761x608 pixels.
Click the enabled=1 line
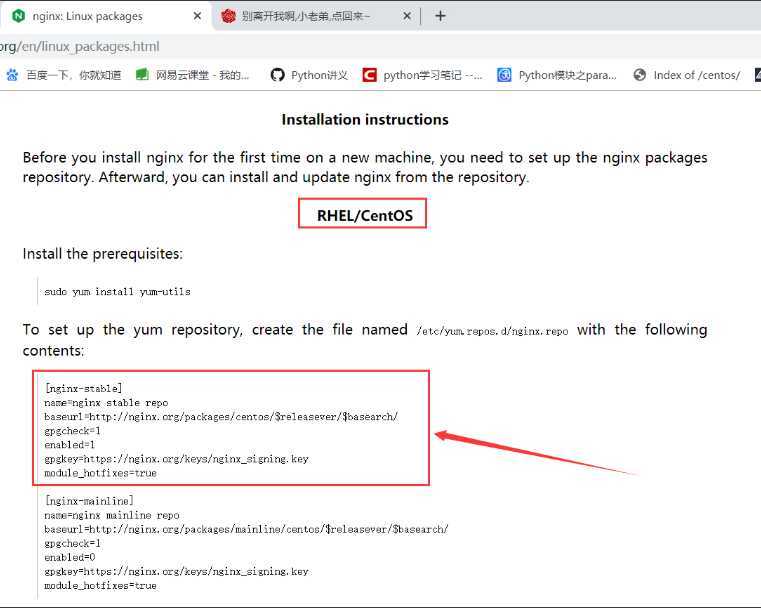click(69, 444)
